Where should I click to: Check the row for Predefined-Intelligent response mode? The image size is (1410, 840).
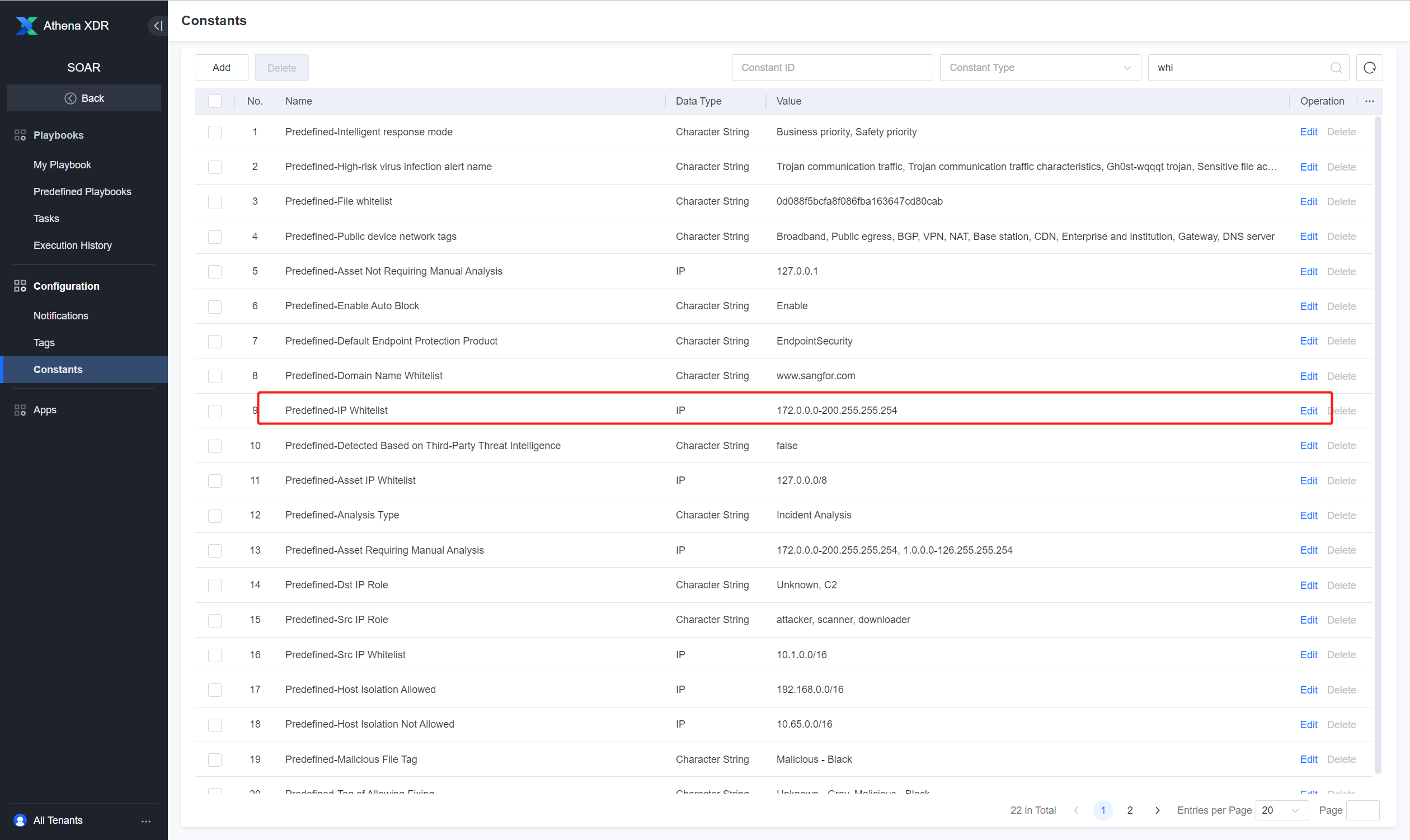tap(215, 133)
